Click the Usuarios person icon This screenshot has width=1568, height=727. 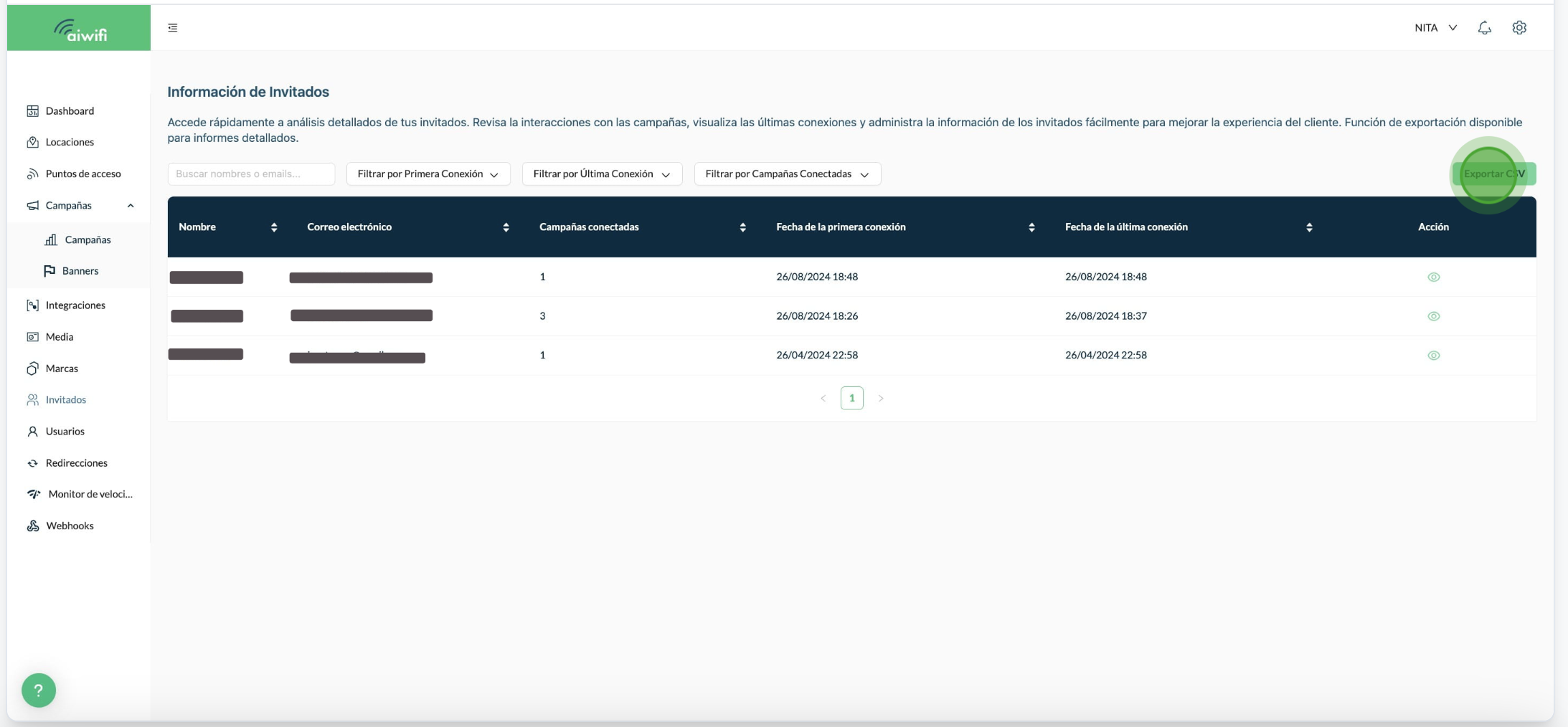pos(33,432)
